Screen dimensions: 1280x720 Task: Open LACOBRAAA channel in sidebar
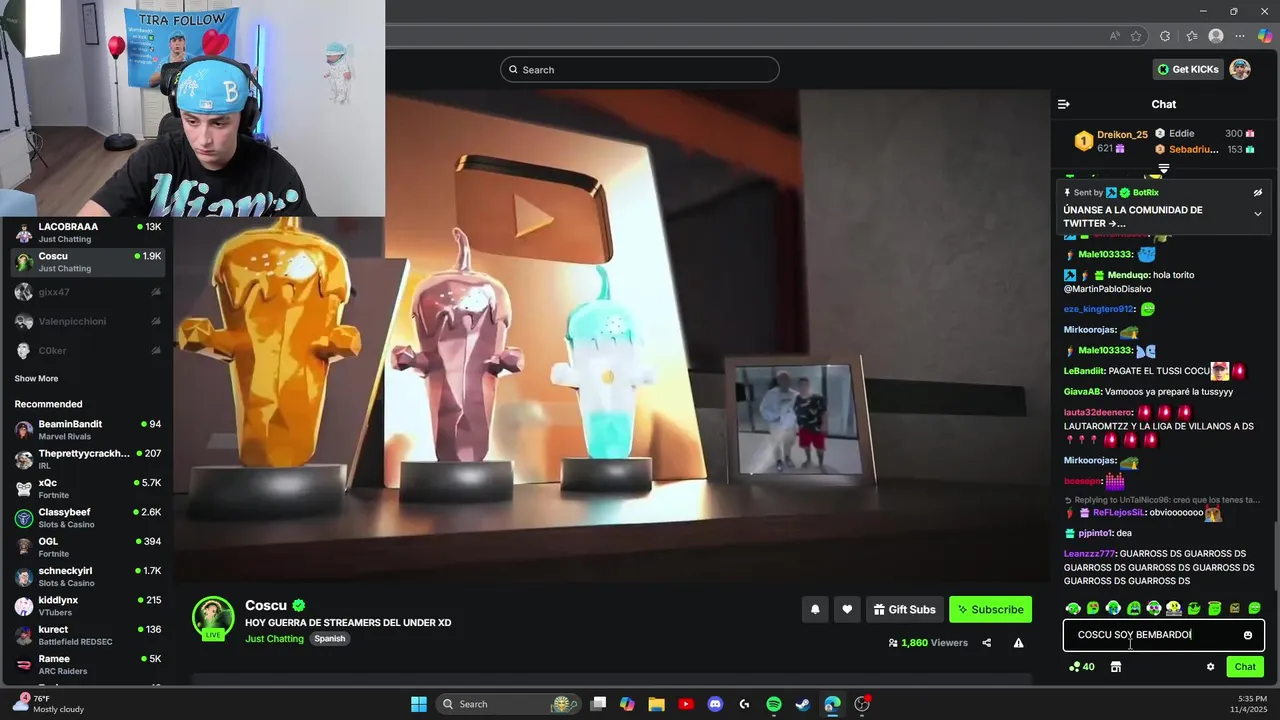(x=88, y=233)
